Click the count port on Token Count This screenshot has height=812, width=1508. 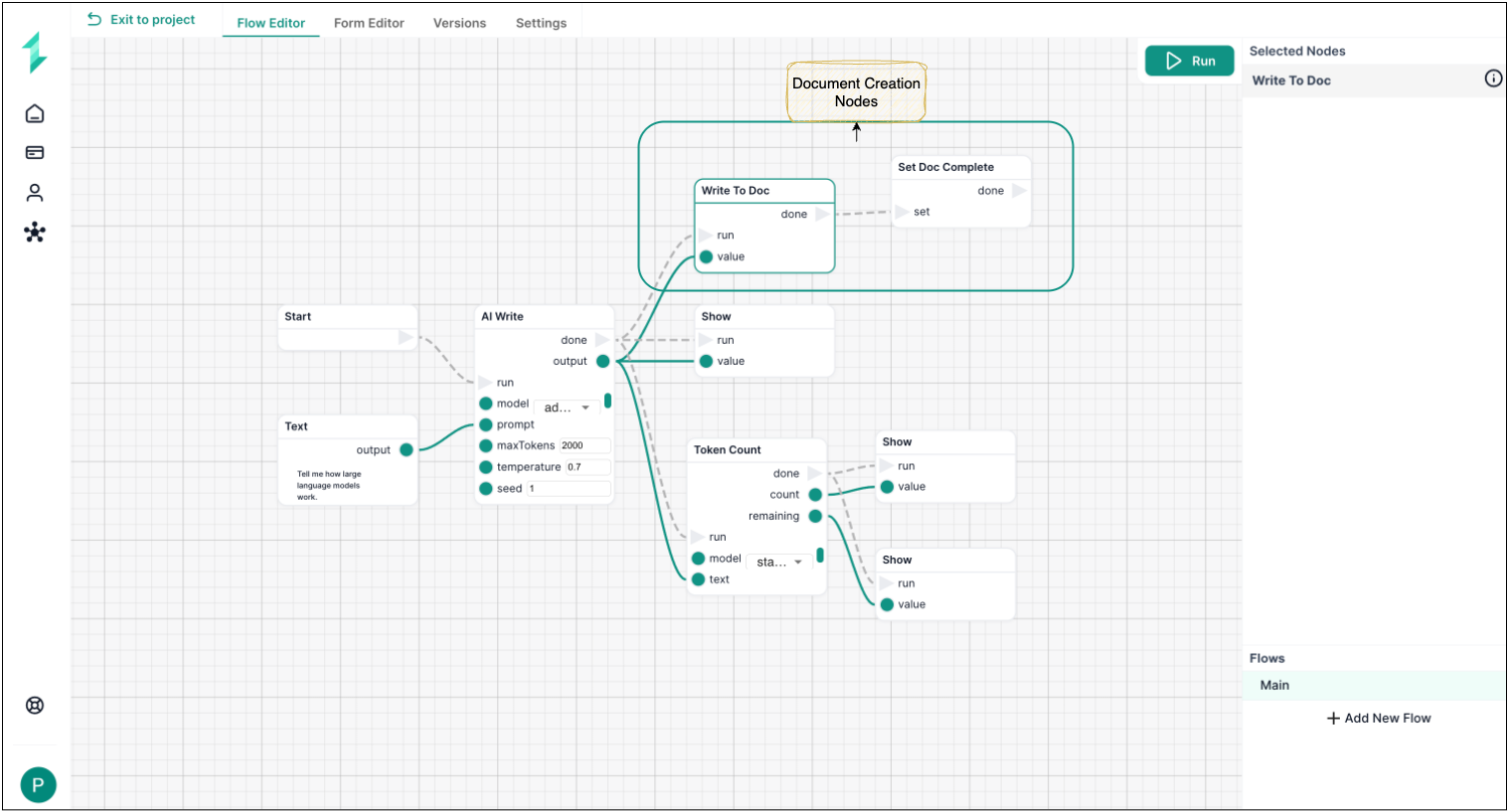[815, 494]
